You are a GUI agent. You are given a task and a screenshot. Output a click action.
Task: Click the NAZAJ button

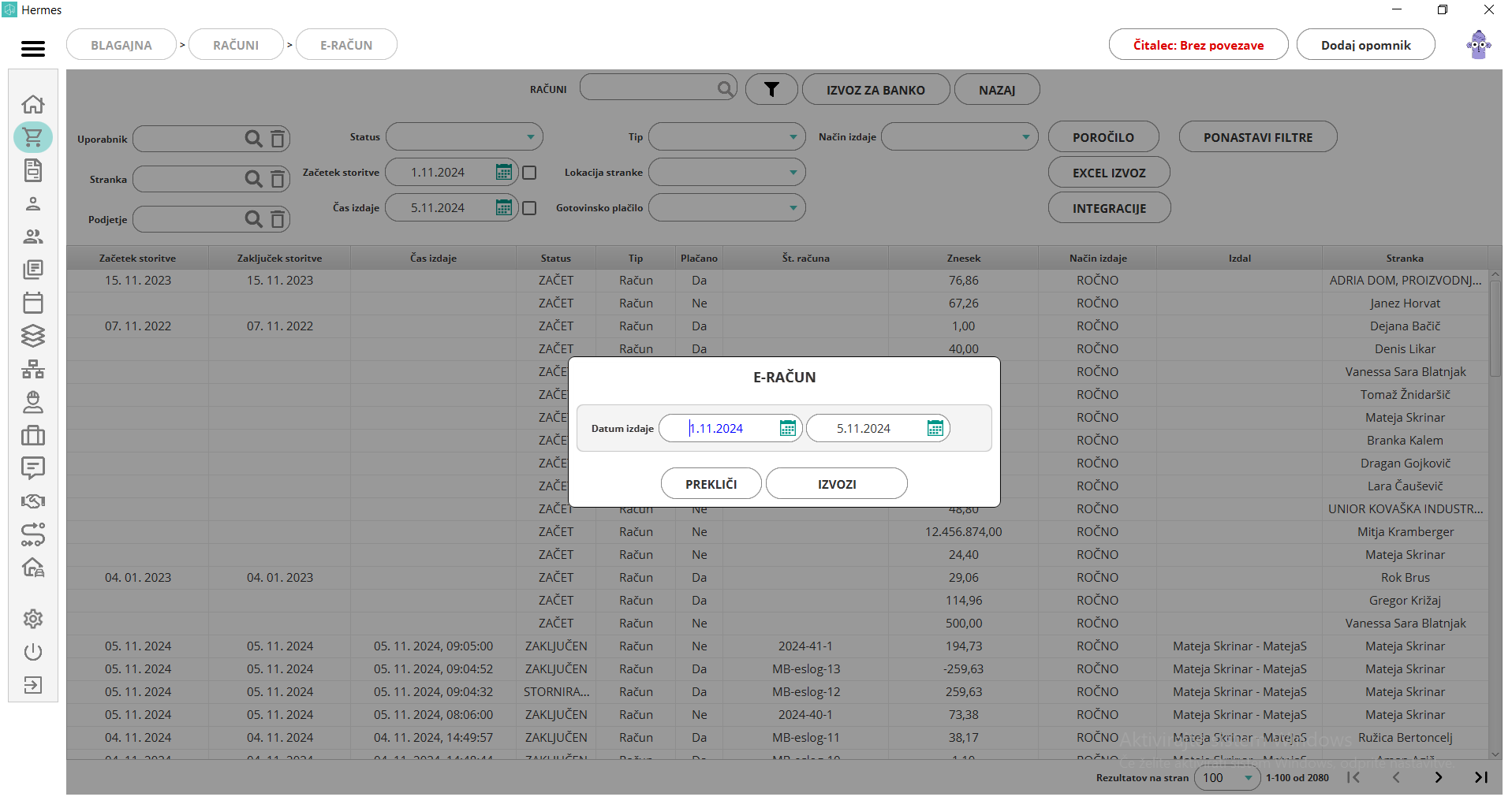click(997, 89)
